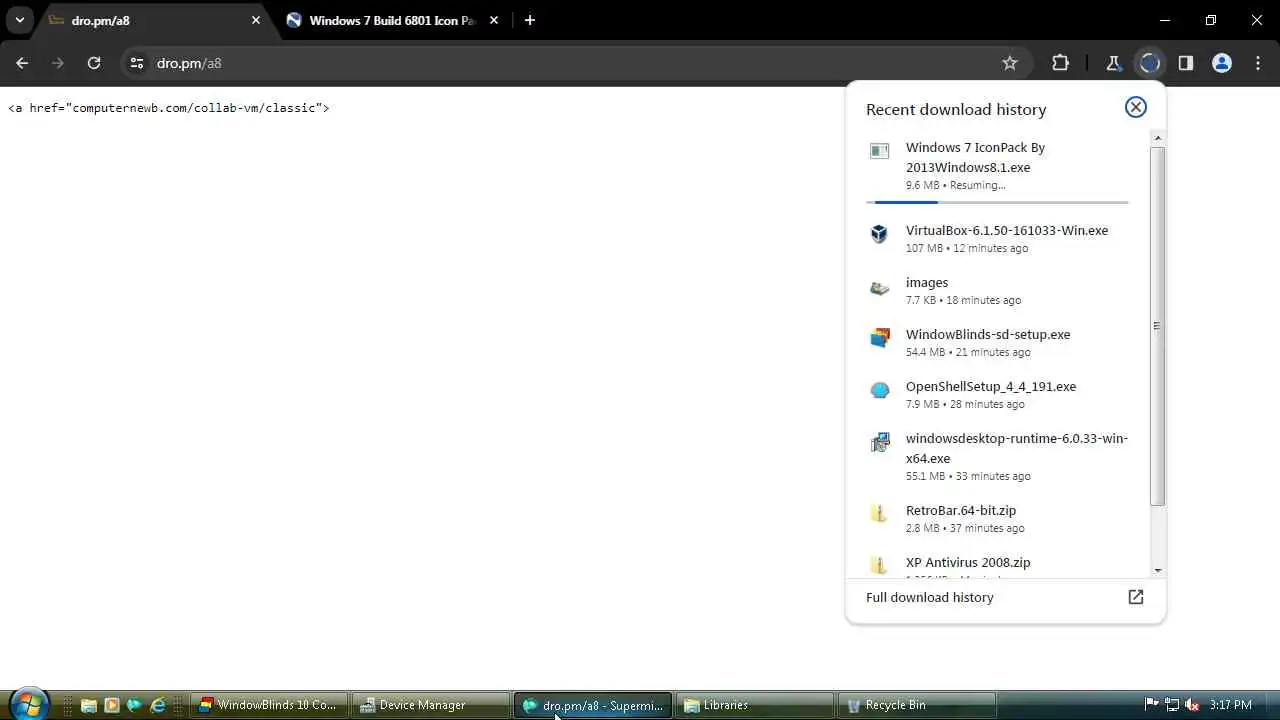Click the windowsdesktop-runtime file icon
The image size is (1280, 720).
tap(879, 442)
